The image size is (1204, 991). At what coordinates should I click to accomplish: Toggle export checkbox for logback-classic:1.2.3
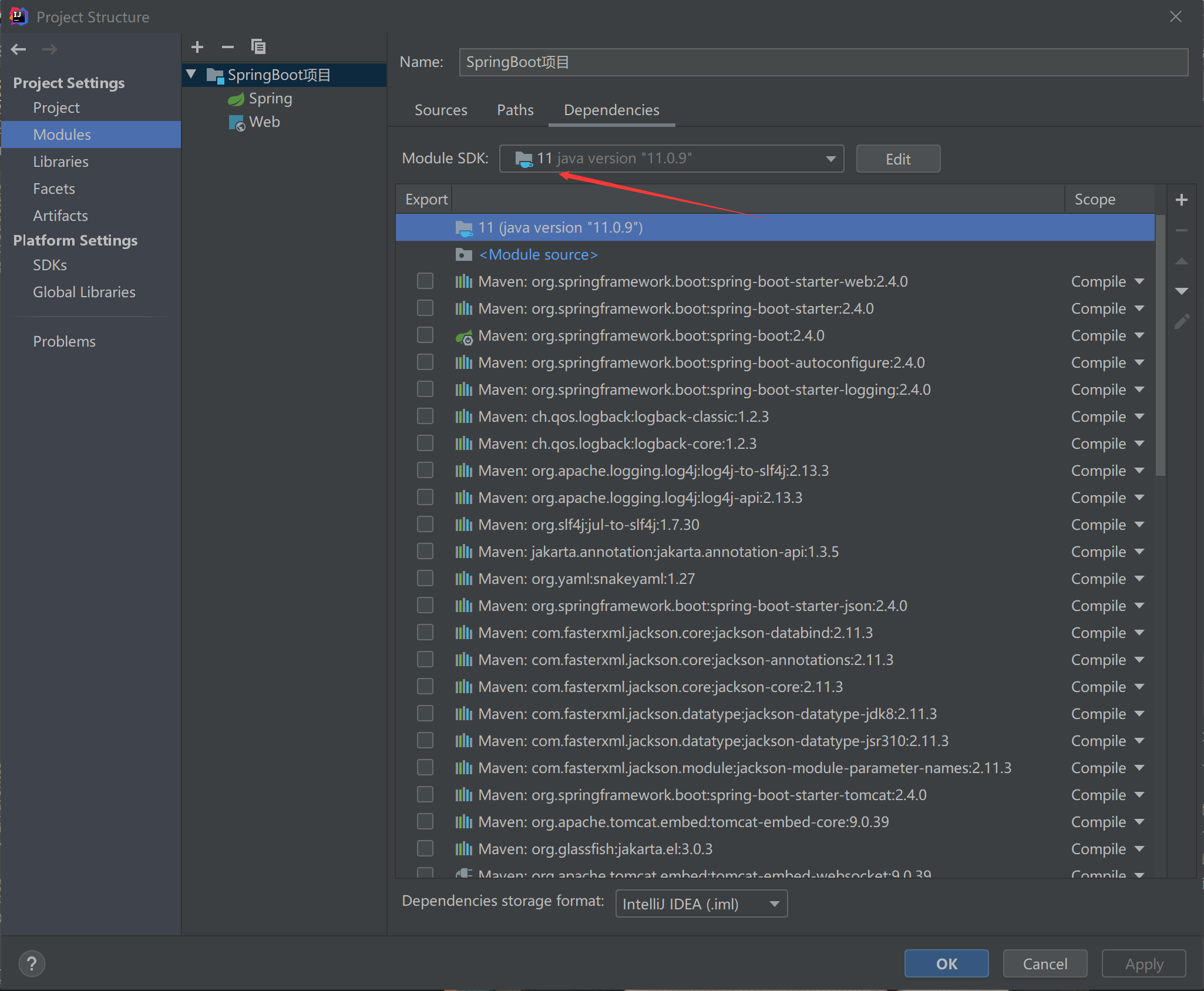coord(425,416)
